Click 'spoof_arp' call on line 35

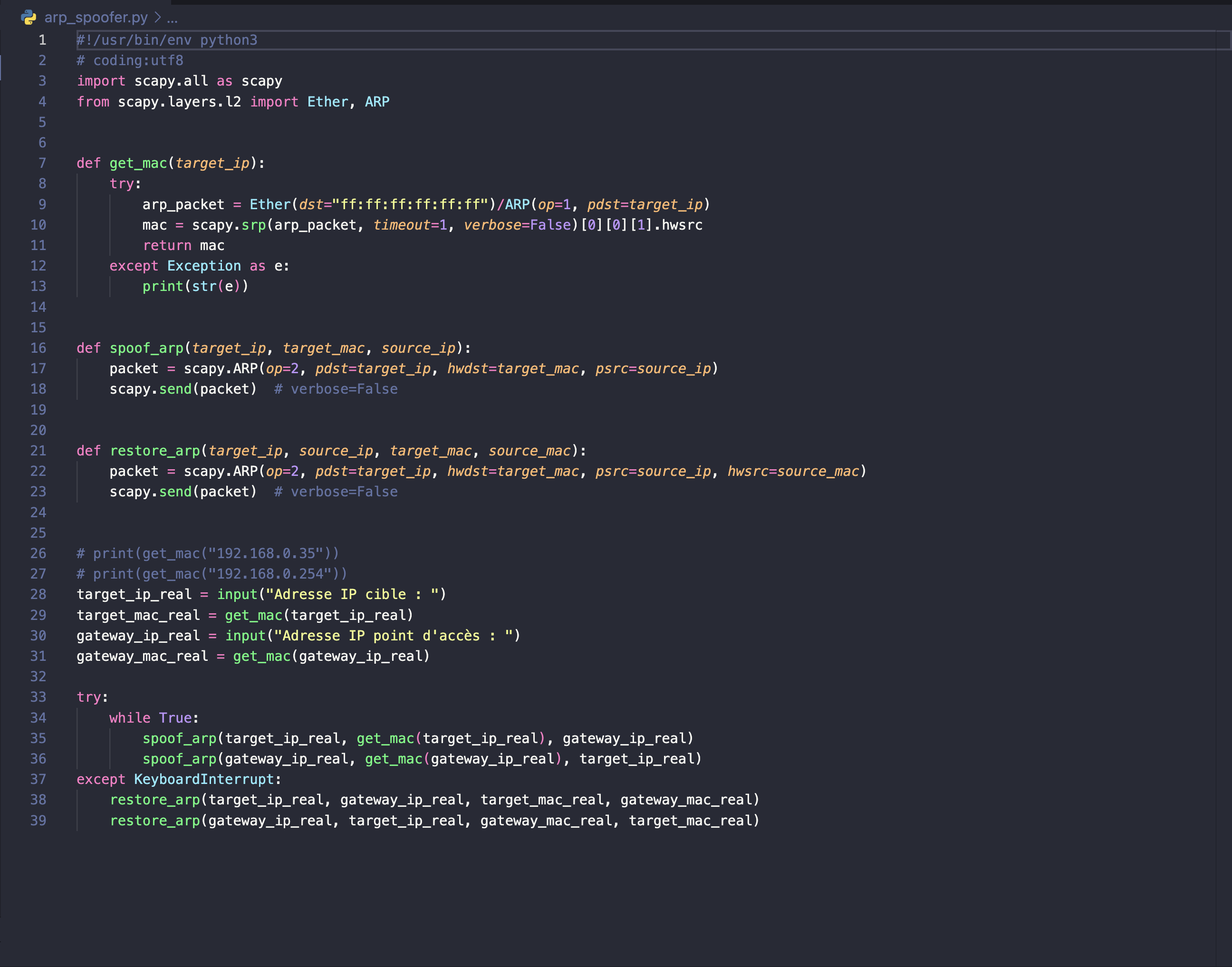point(179,738)
